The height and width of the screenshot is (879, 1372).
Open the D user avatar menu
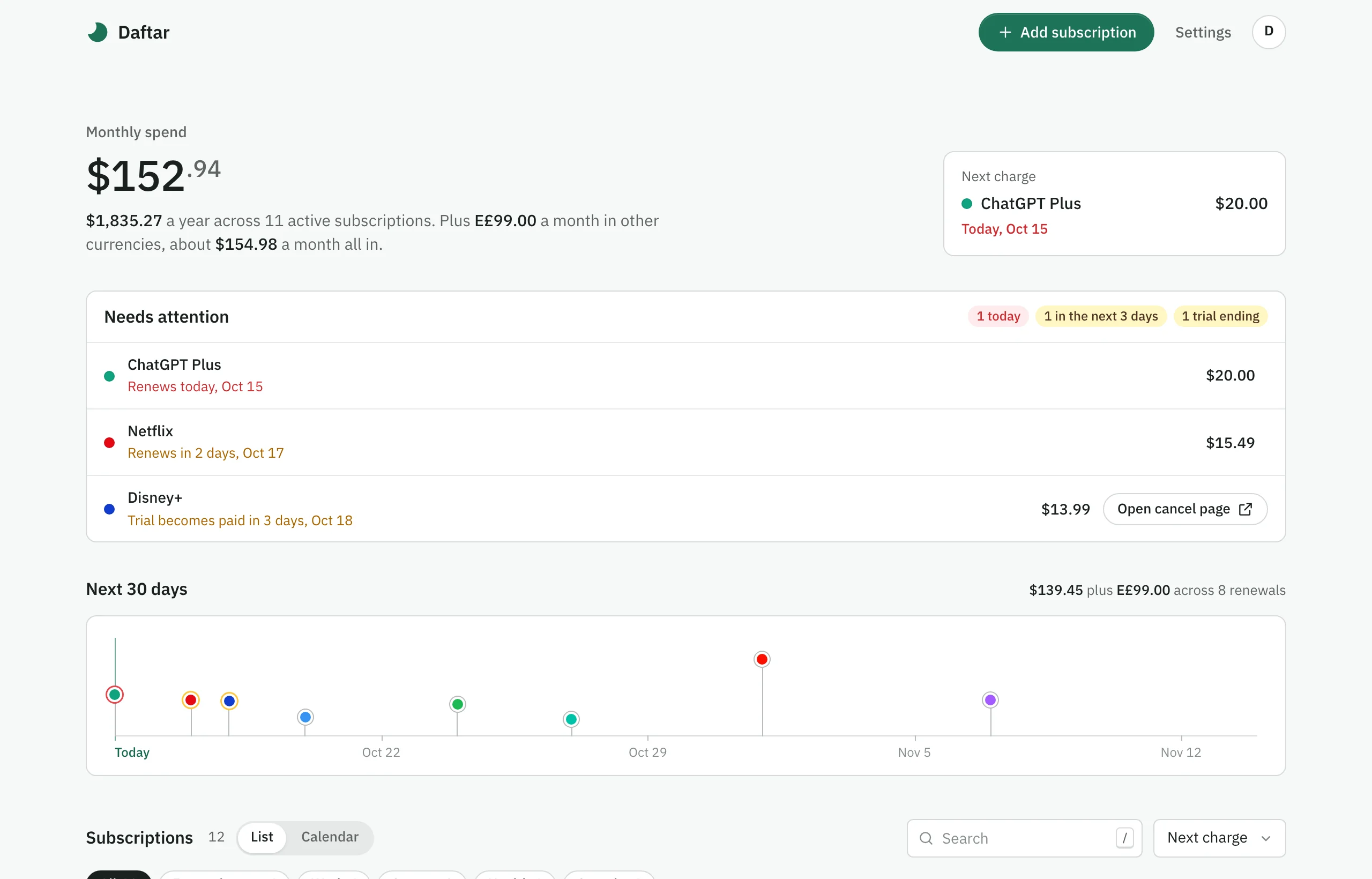[1269, 32]
